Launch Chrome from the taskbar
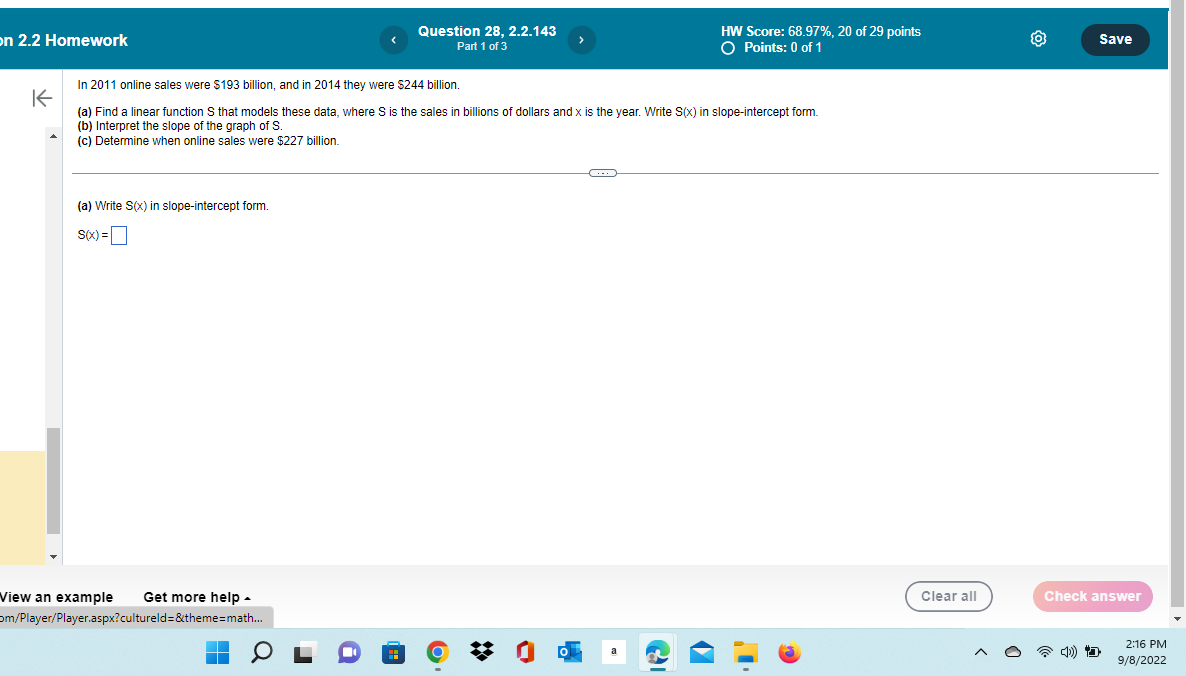The height and width of the screenshot is (676, 1186). click(437, 652)
